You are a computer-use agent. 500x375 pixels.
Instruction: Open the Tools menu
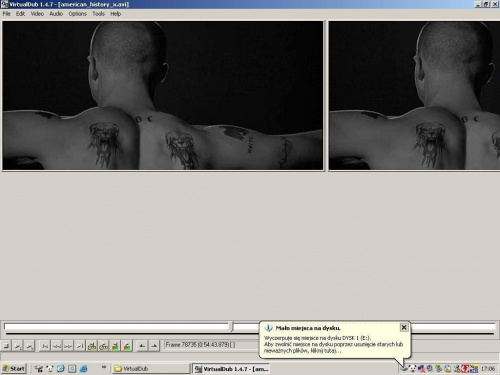[x=98, y=14]
